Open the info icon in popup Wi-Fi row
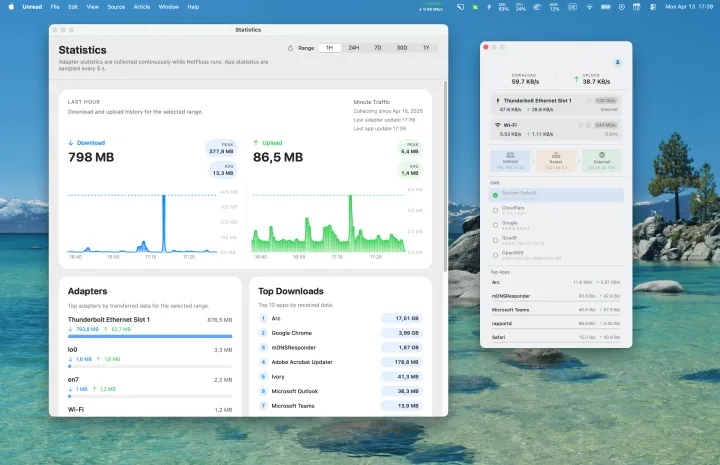 click(x=588, y=125)
